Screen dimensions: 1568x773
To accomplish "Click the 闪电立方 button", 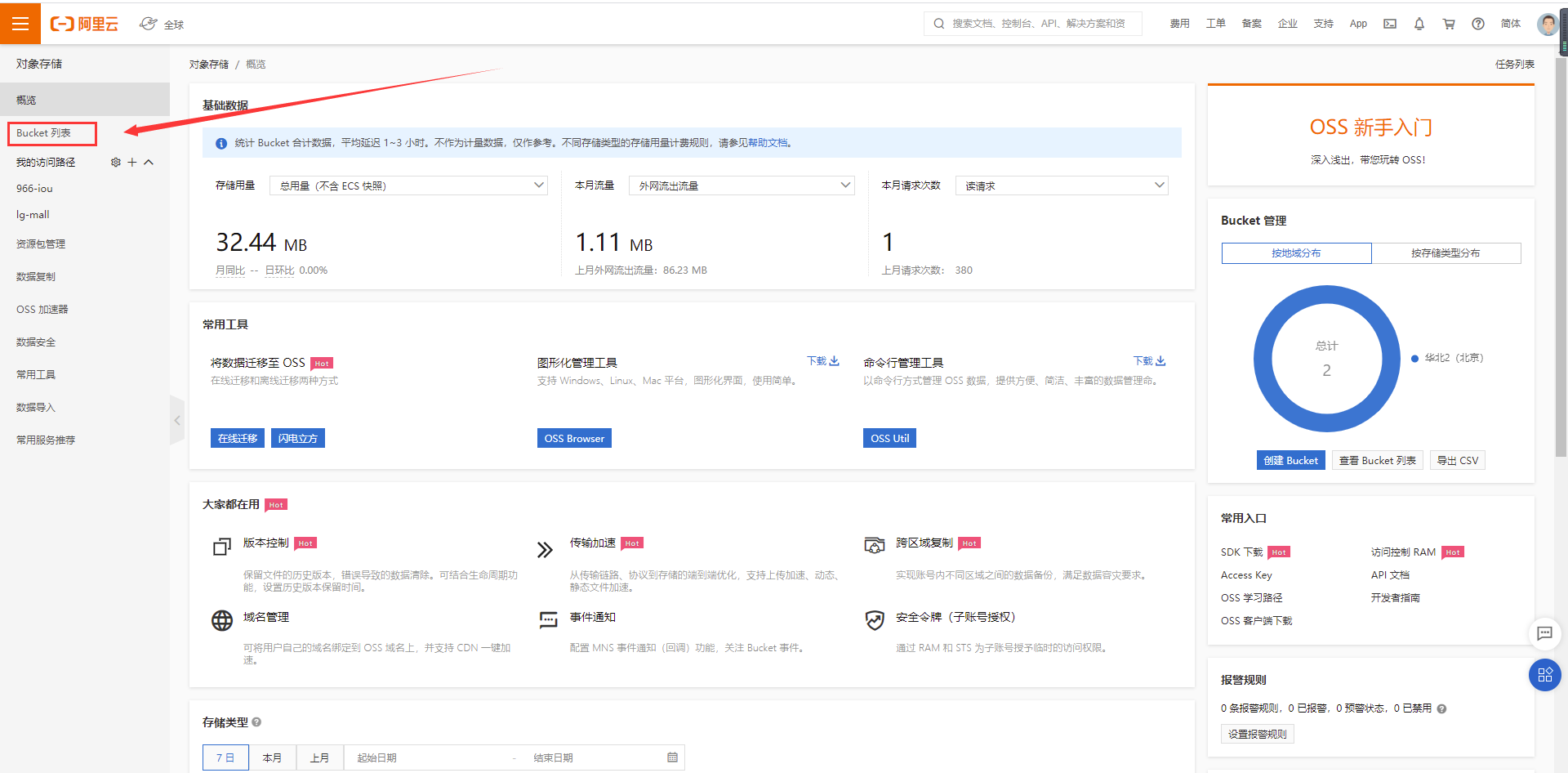I will tap(298, 438).
